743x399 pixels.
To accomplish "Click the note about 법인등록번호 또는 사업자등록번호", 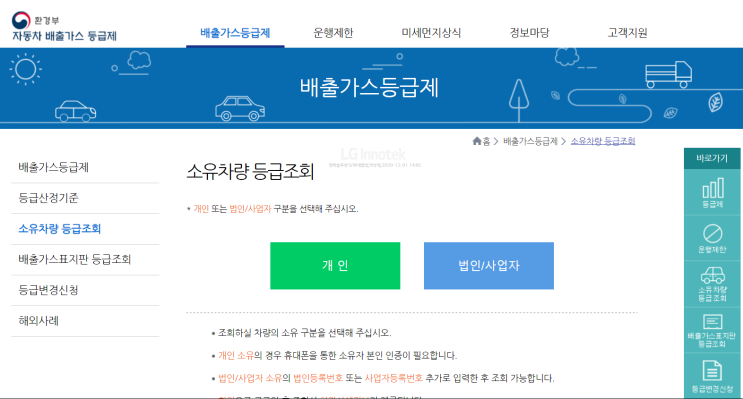I will coord(386,378).
